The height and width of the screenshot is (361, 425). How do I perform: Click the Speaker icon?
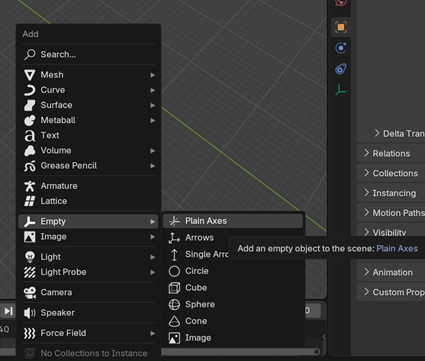(x=30, y=313)
